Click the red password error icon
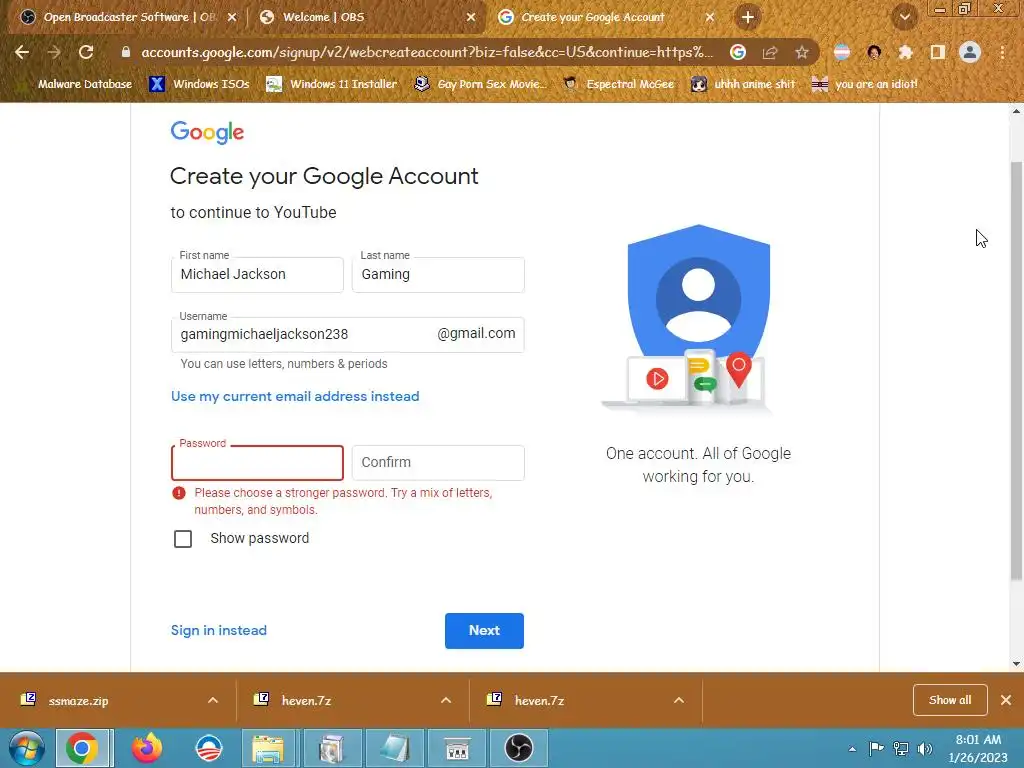This screenshot has height=768, width=1024. [179, 493]
